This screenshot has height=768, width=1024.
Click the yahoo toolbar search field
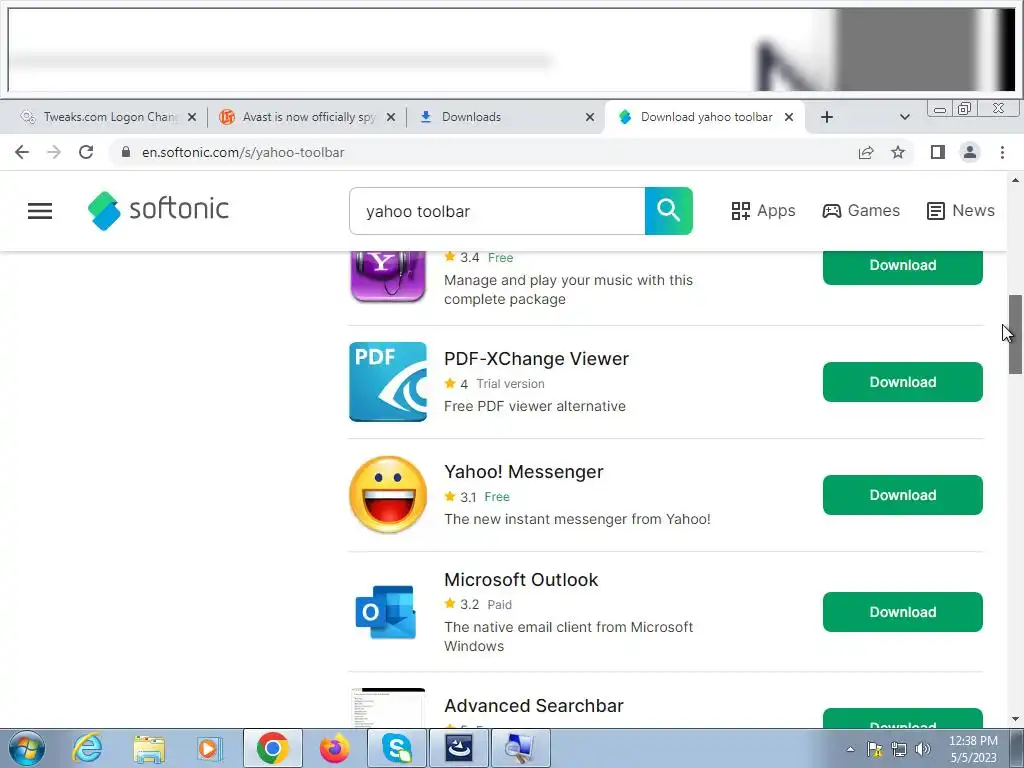point(497,211)
